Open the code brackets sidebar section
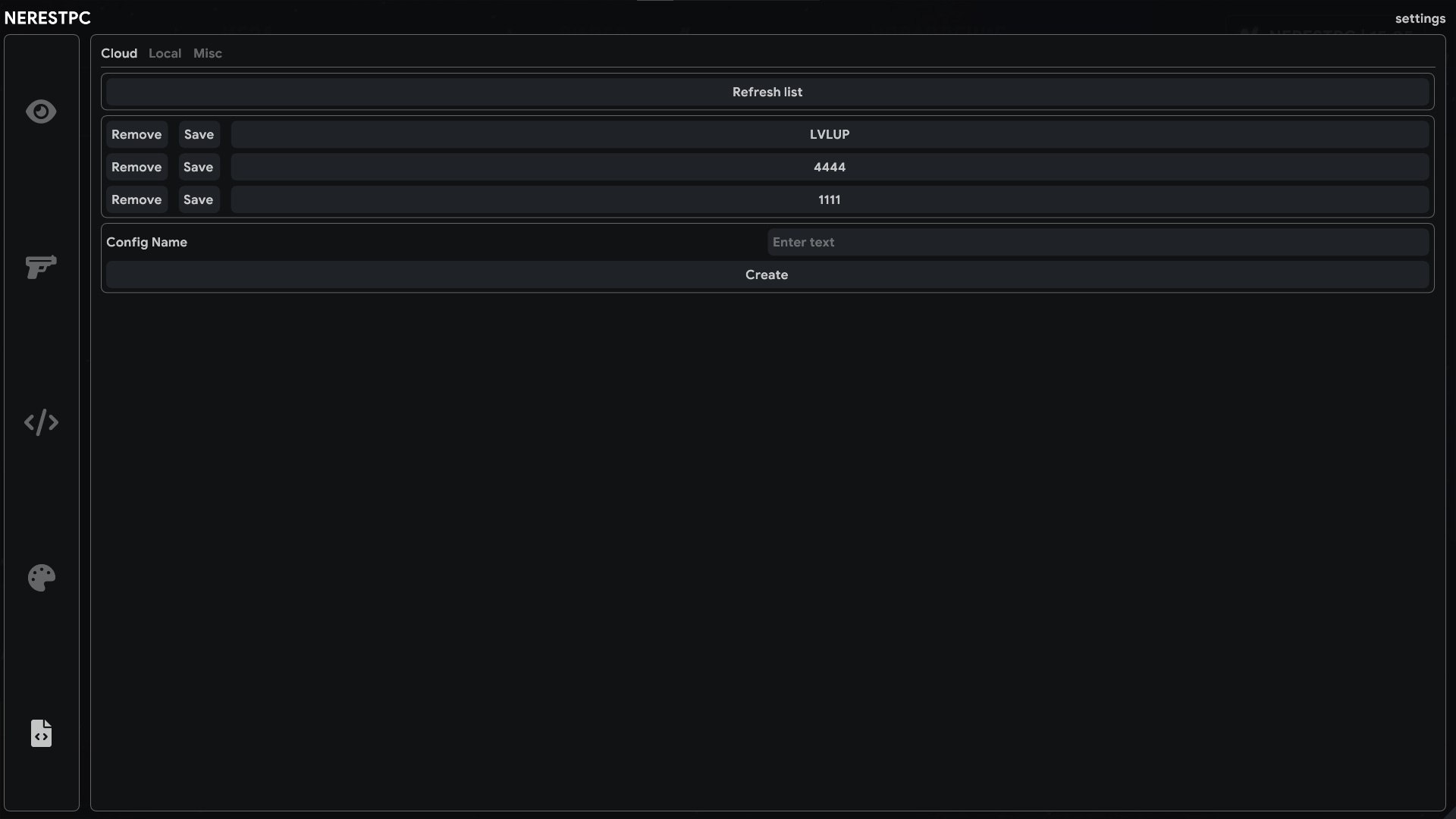This screenshot has width=1456, height=819. click(41, 422)
